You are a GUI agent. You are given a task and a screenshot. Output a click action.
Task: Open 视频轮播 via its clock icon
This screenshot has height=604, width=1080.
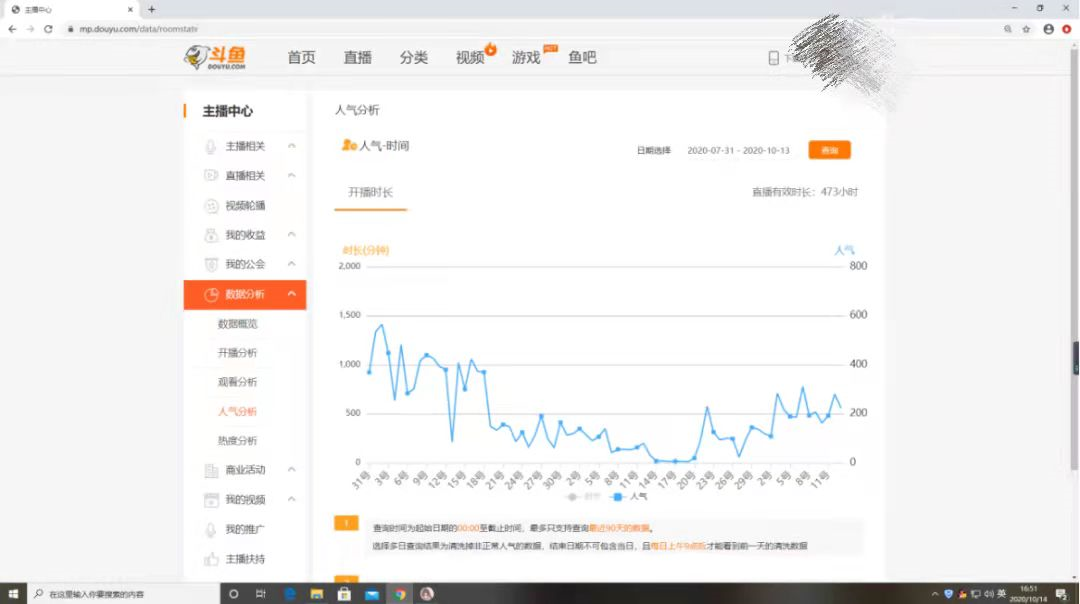point(210,207)
